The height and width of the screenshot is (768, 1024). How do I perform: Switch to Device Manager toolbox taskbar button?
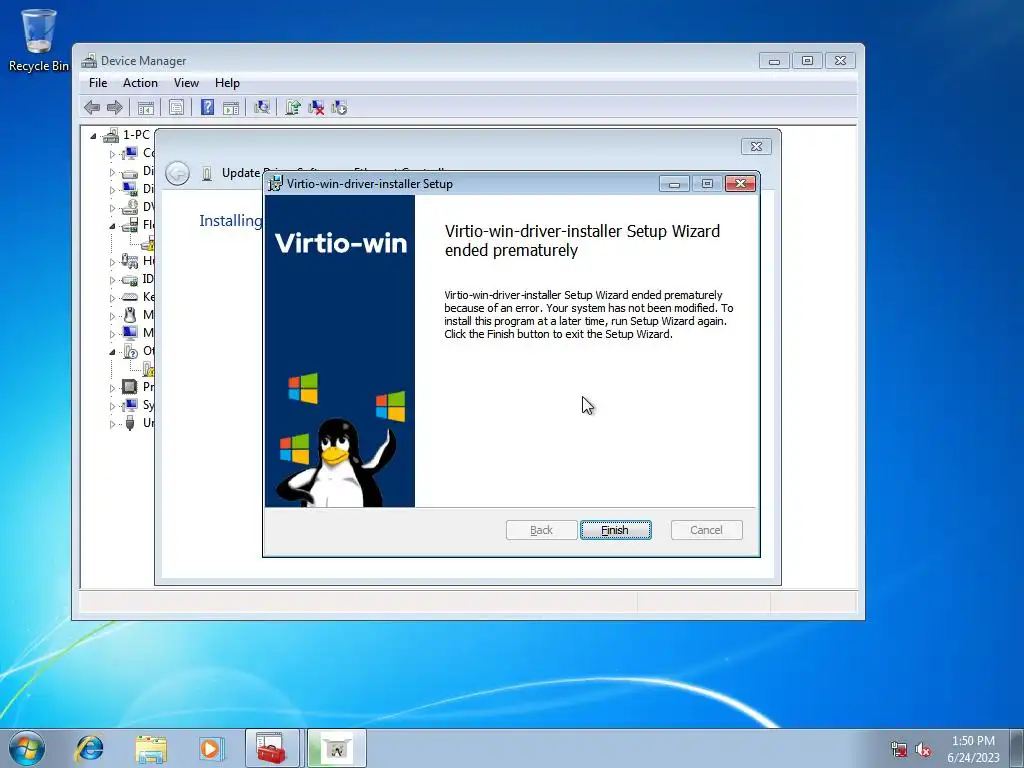tap(271, 748)
